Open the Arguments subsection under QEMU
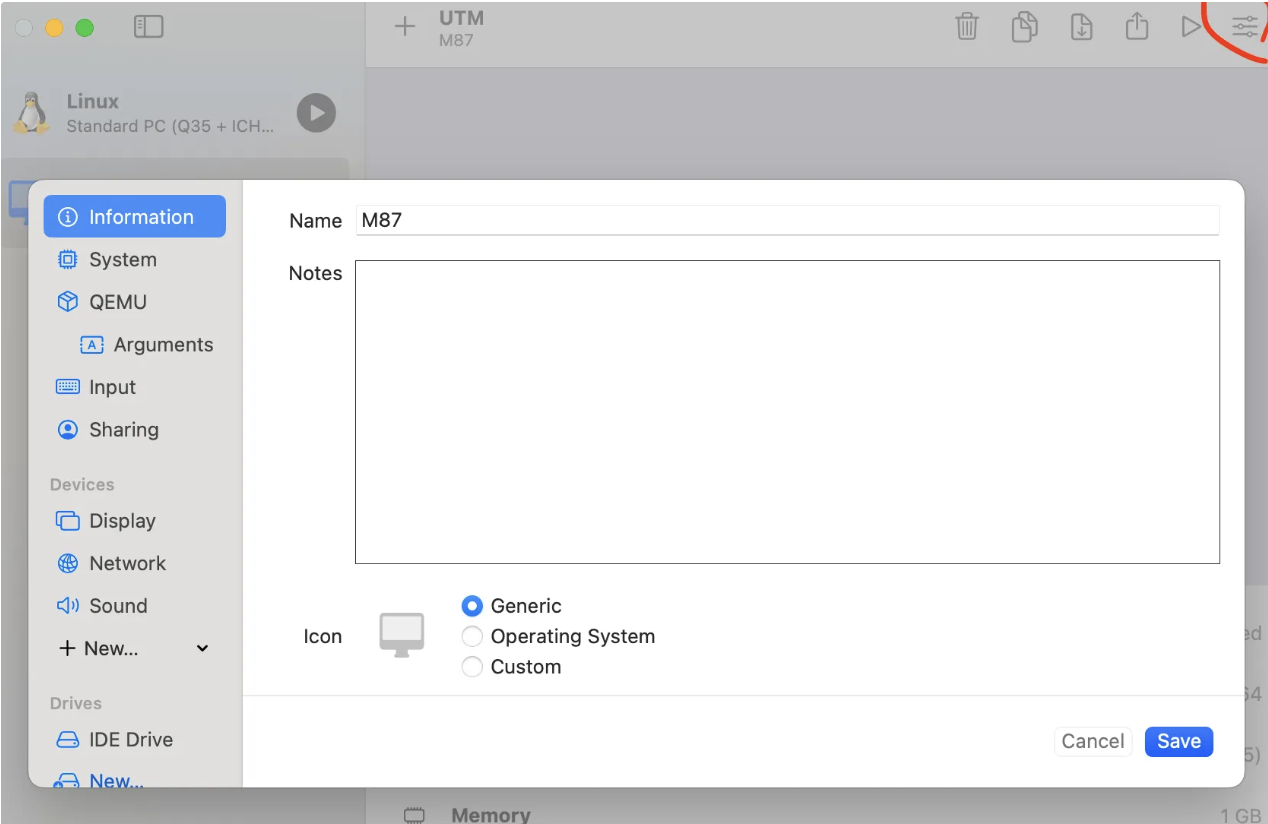This screenshot has height=824, width=1268. [146, 345]
